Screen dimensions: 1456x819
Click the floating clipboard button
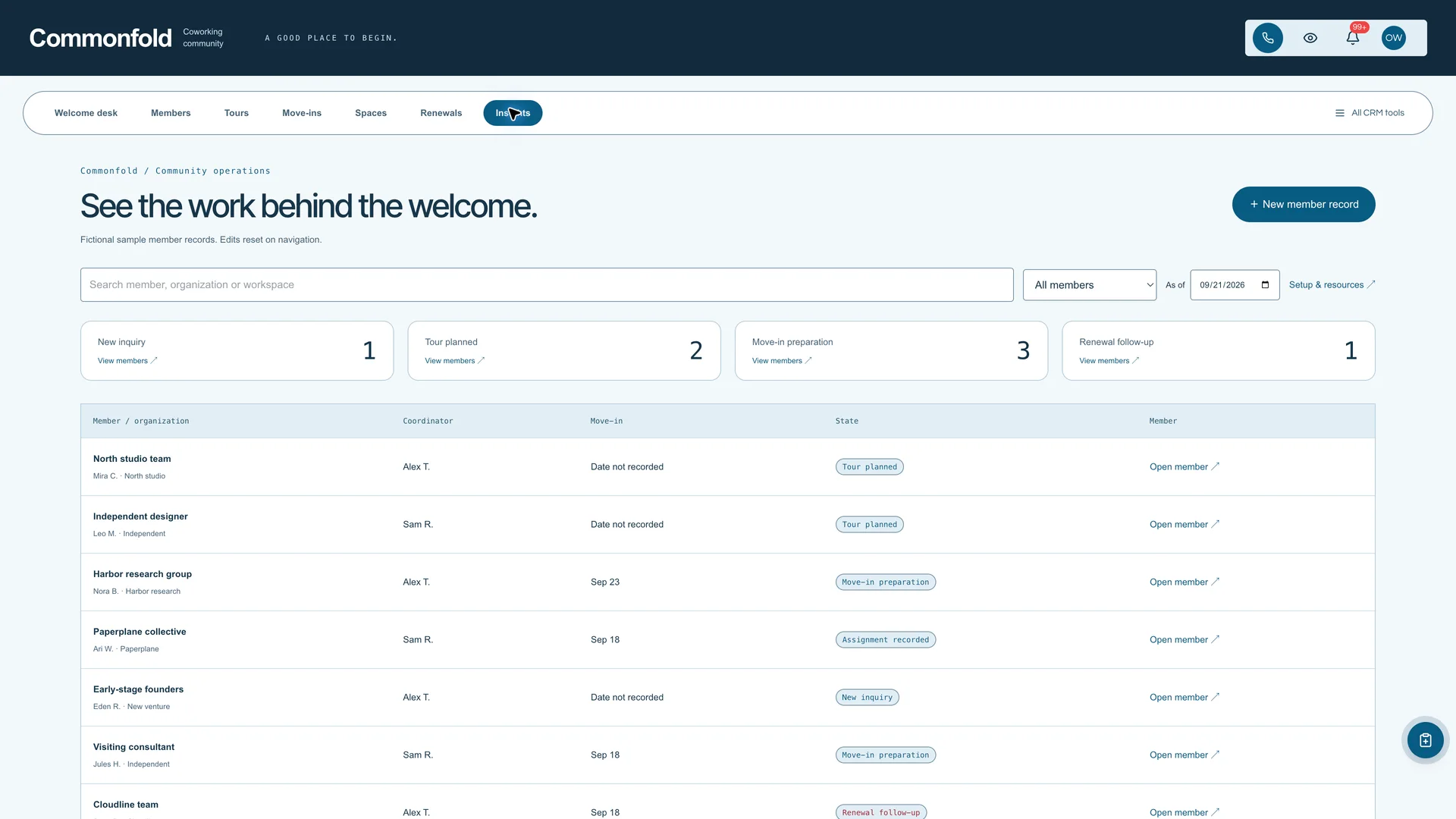point(1425,740)
